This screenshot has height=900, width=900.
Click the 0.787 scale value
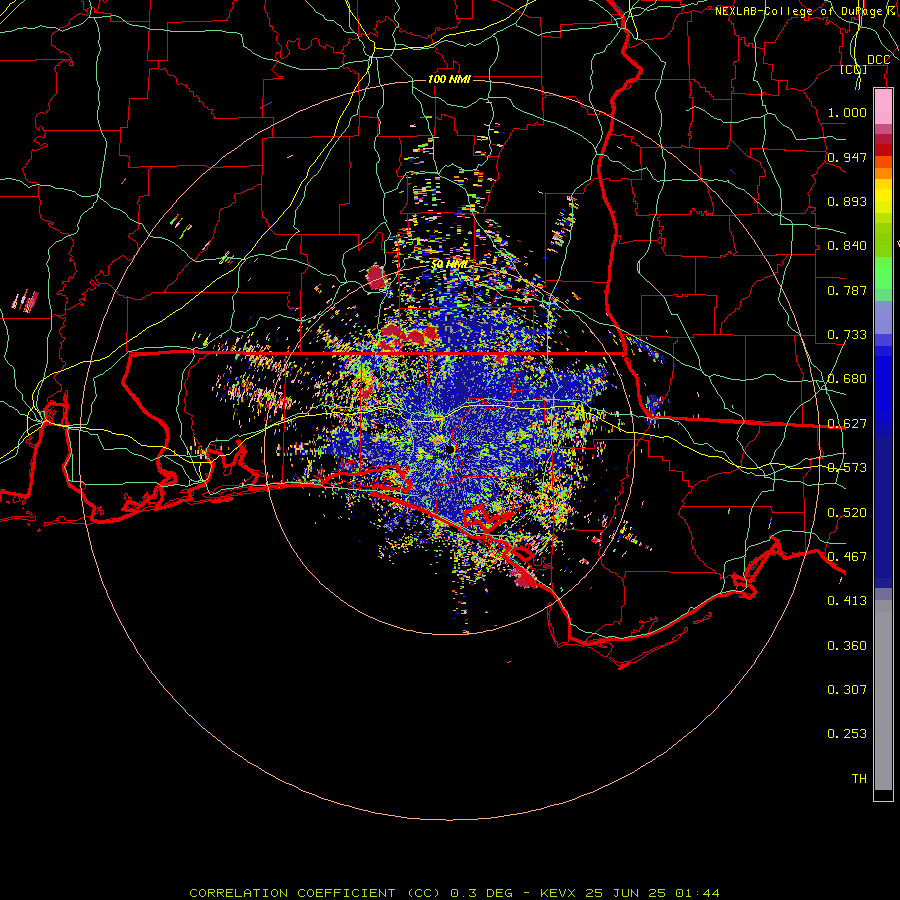847,290
